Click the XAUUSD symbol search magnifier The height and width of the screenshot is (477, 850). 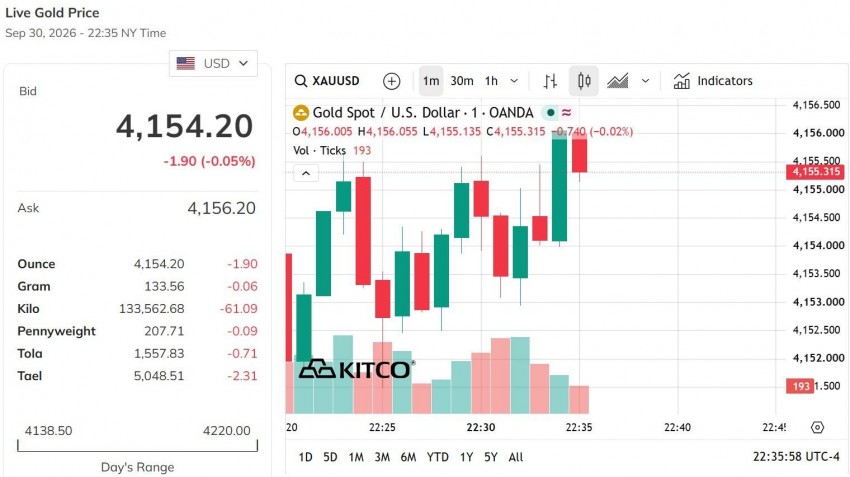coord(300,81)
